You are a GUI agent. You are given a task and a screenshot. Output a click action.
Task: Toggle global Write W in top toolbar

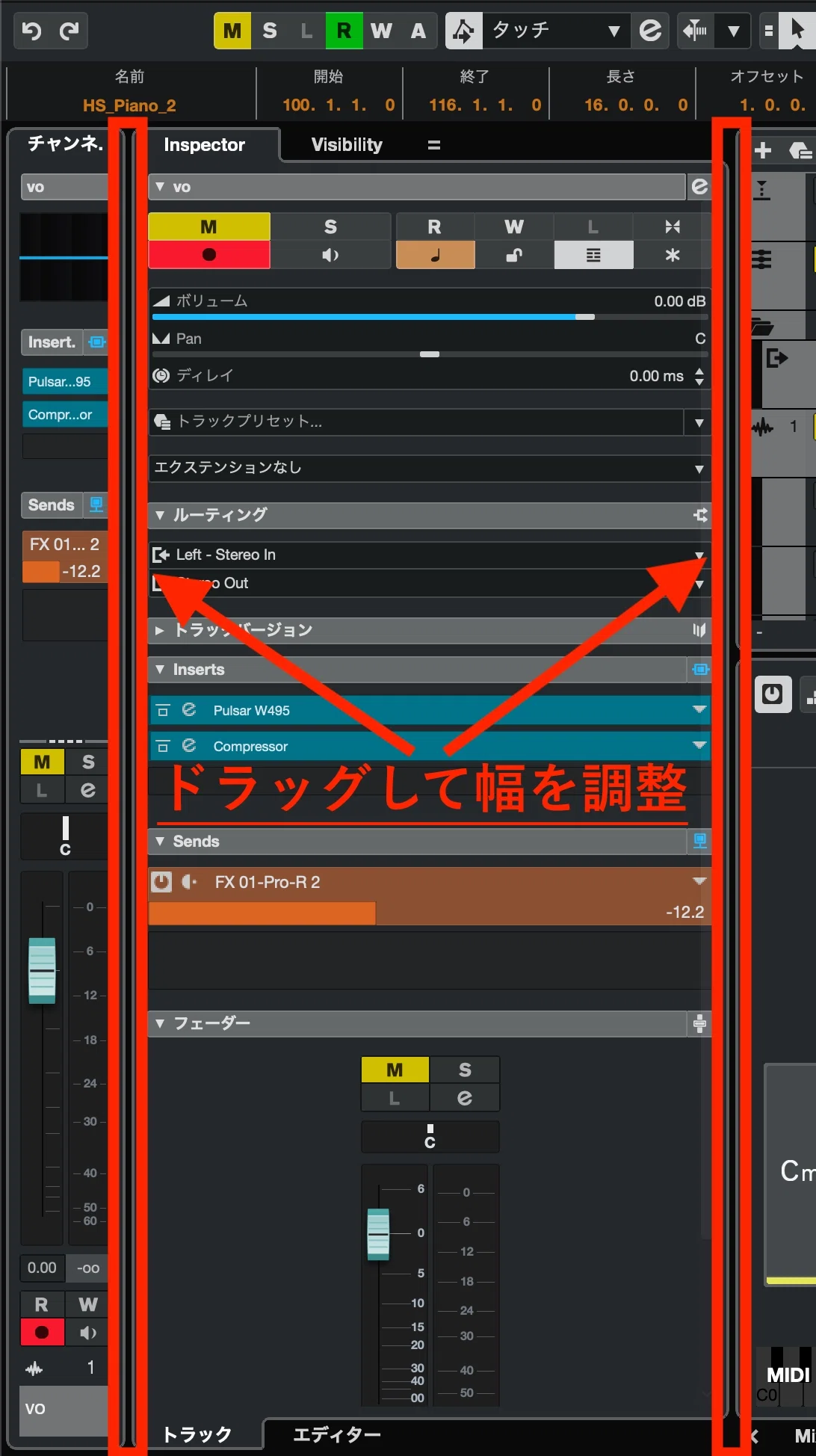click(381, 31)
